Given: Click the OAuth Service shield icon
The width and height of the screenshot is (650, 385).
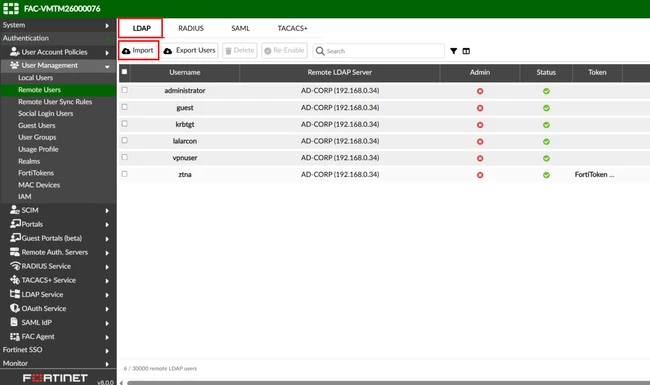Looking at the screenshot, I should click(x=15, y=308).
